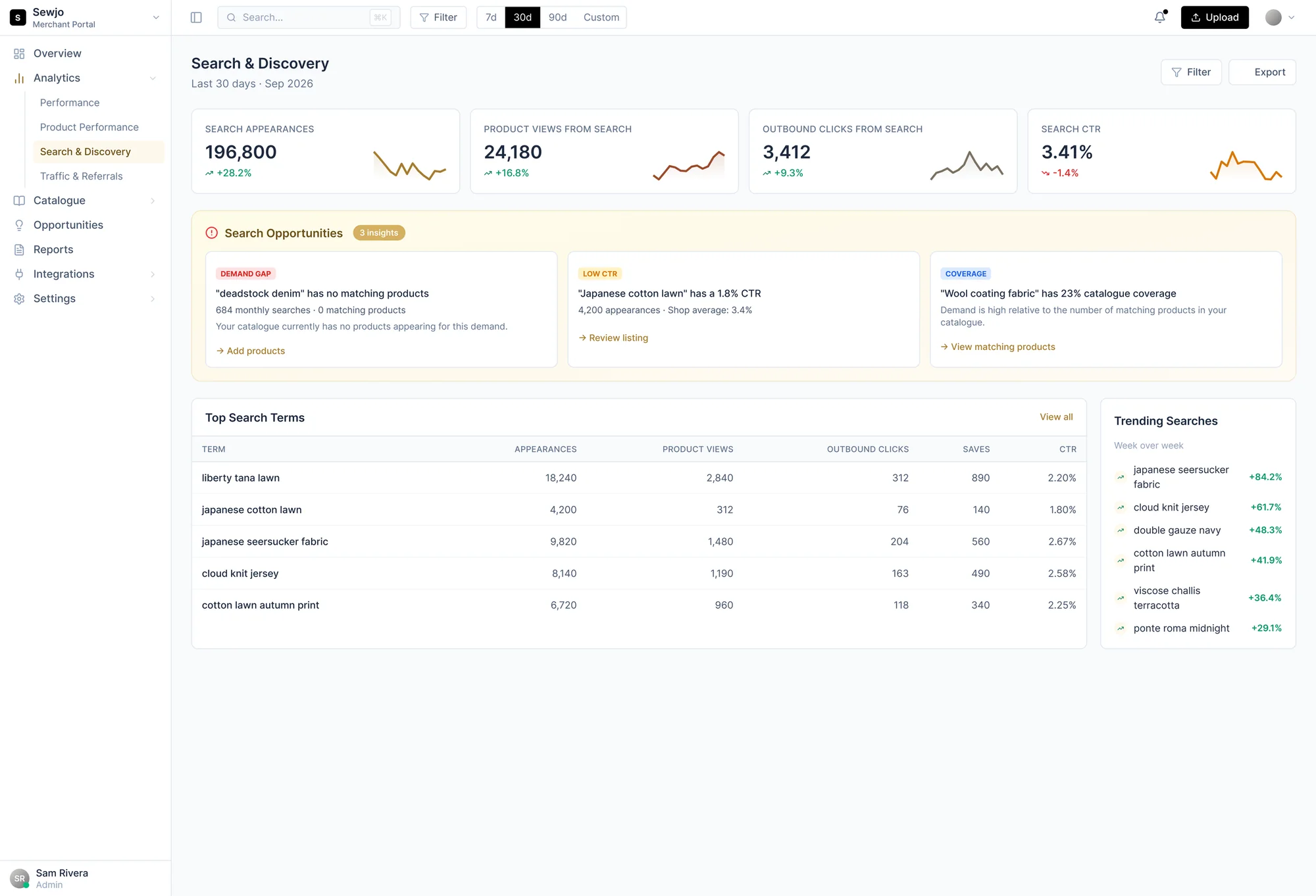Click the Opportunities lightbulb icon

coord(19,225)
